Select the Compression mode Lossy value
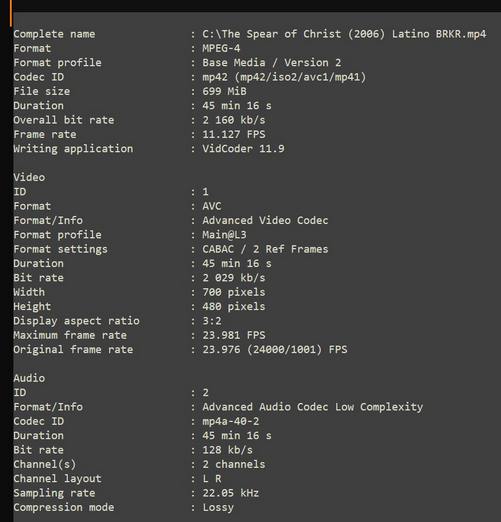The height and width of the screenshot is (522, 501). [218, 507]
